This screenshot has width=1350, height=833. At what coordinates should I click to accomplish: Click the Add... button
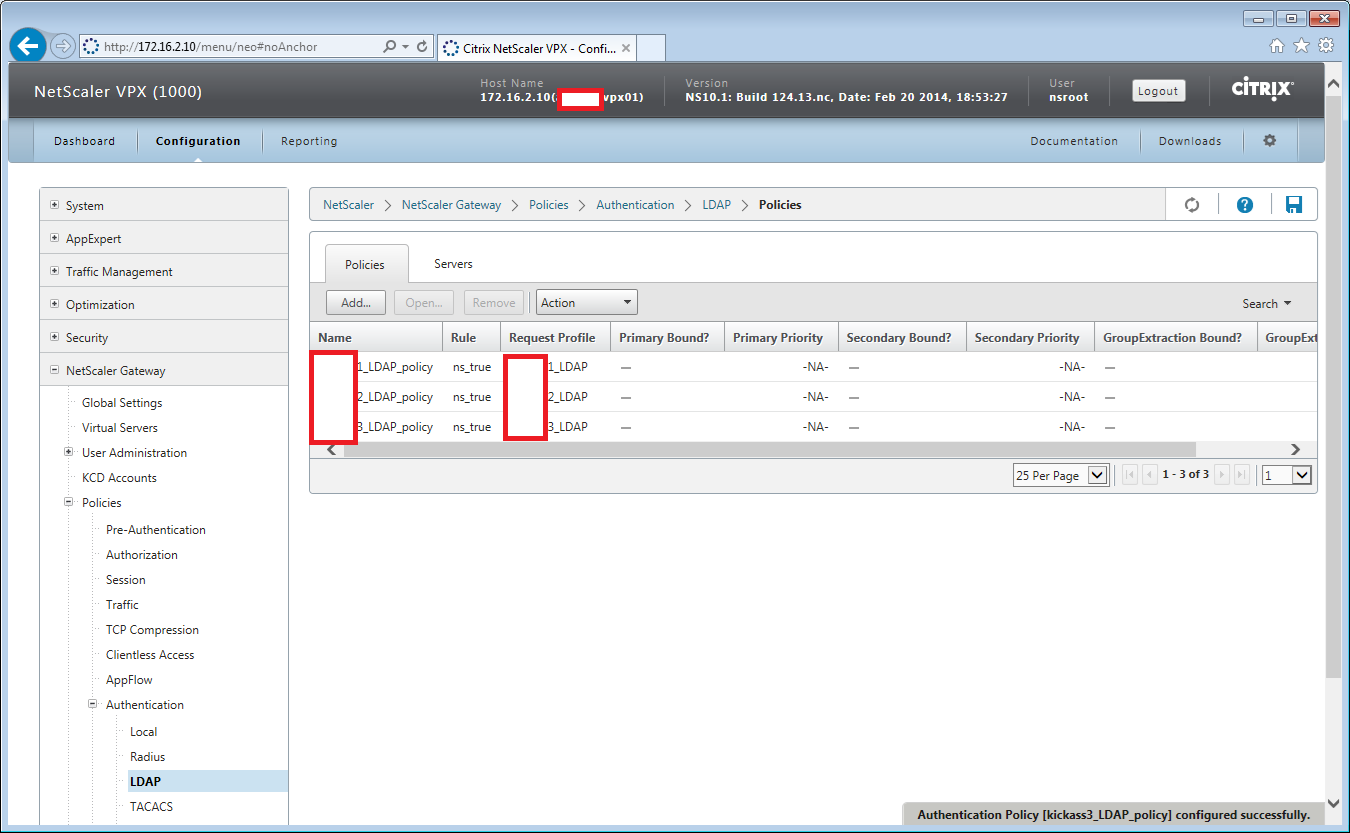356,303
